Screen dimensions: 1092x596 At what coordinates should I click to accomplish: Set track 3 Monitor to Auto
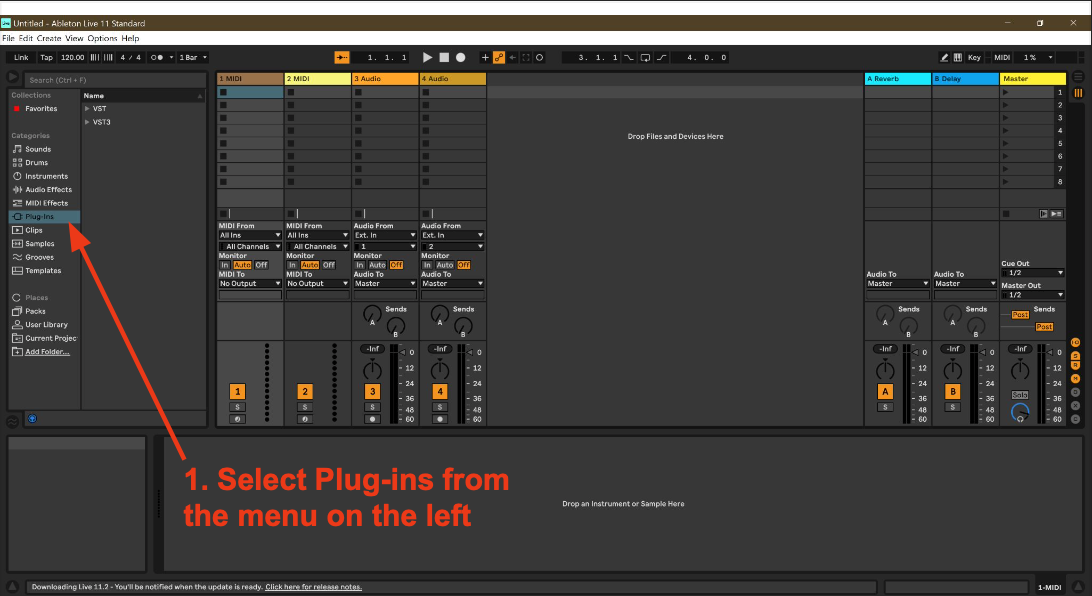click(x=377, y=265)
